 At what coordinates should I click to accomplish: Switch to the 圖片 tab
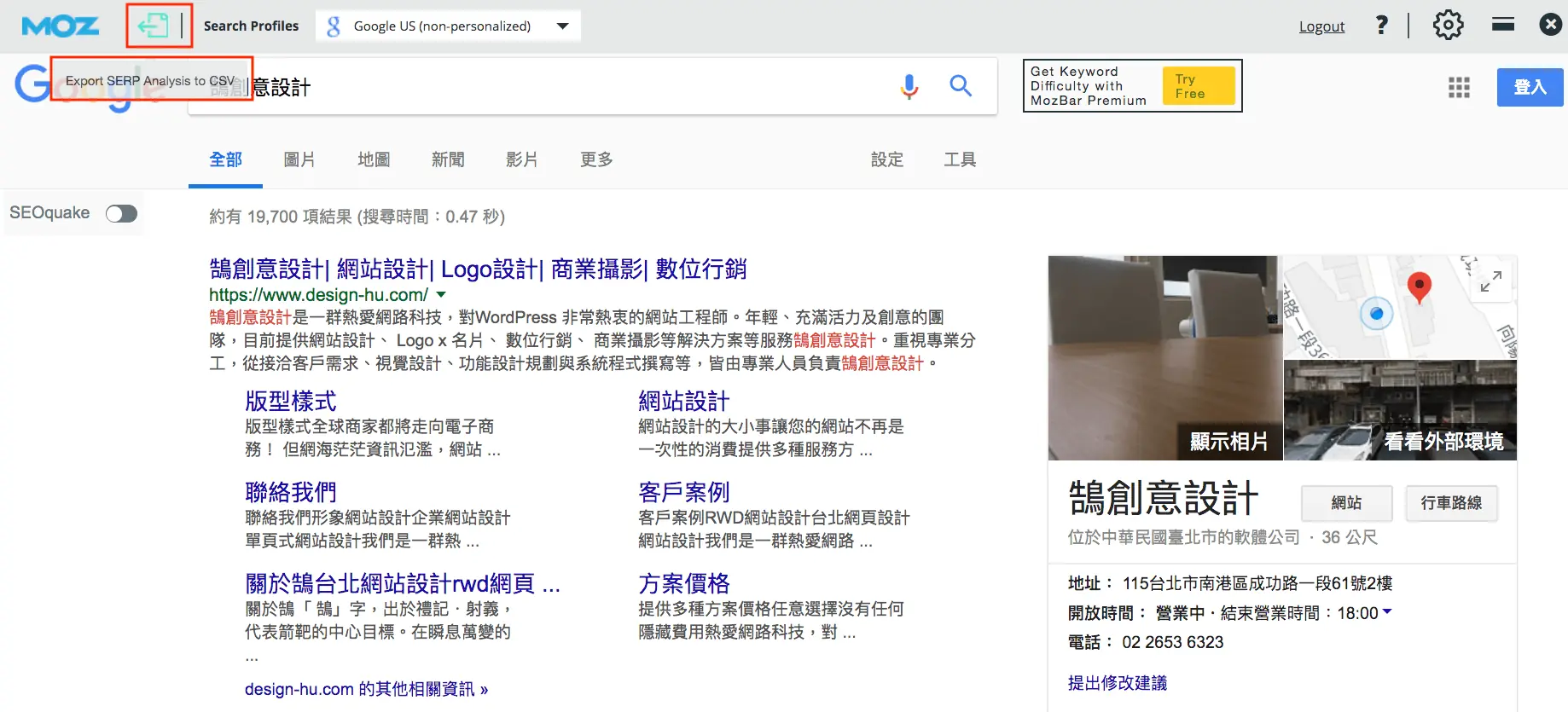pos(299,159)
